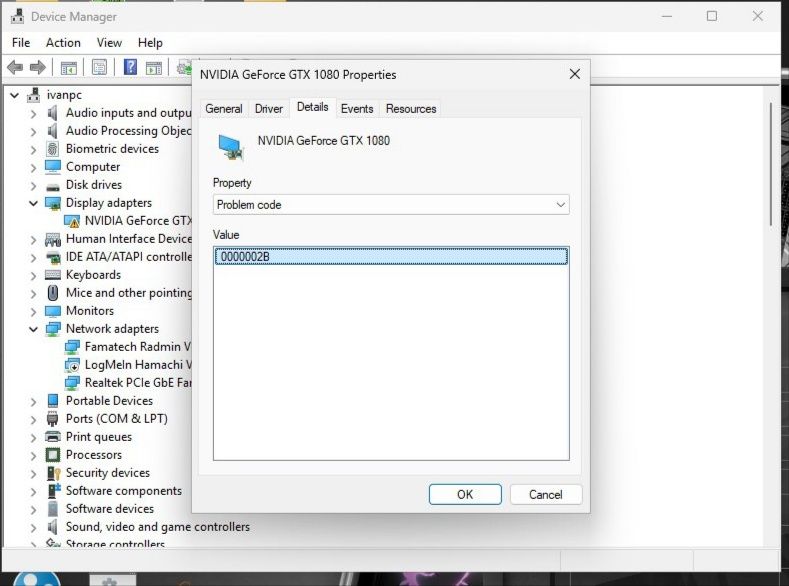Select the Disk drives icon
The width and height of the screenshot is (789, 586).
(53, 186)
